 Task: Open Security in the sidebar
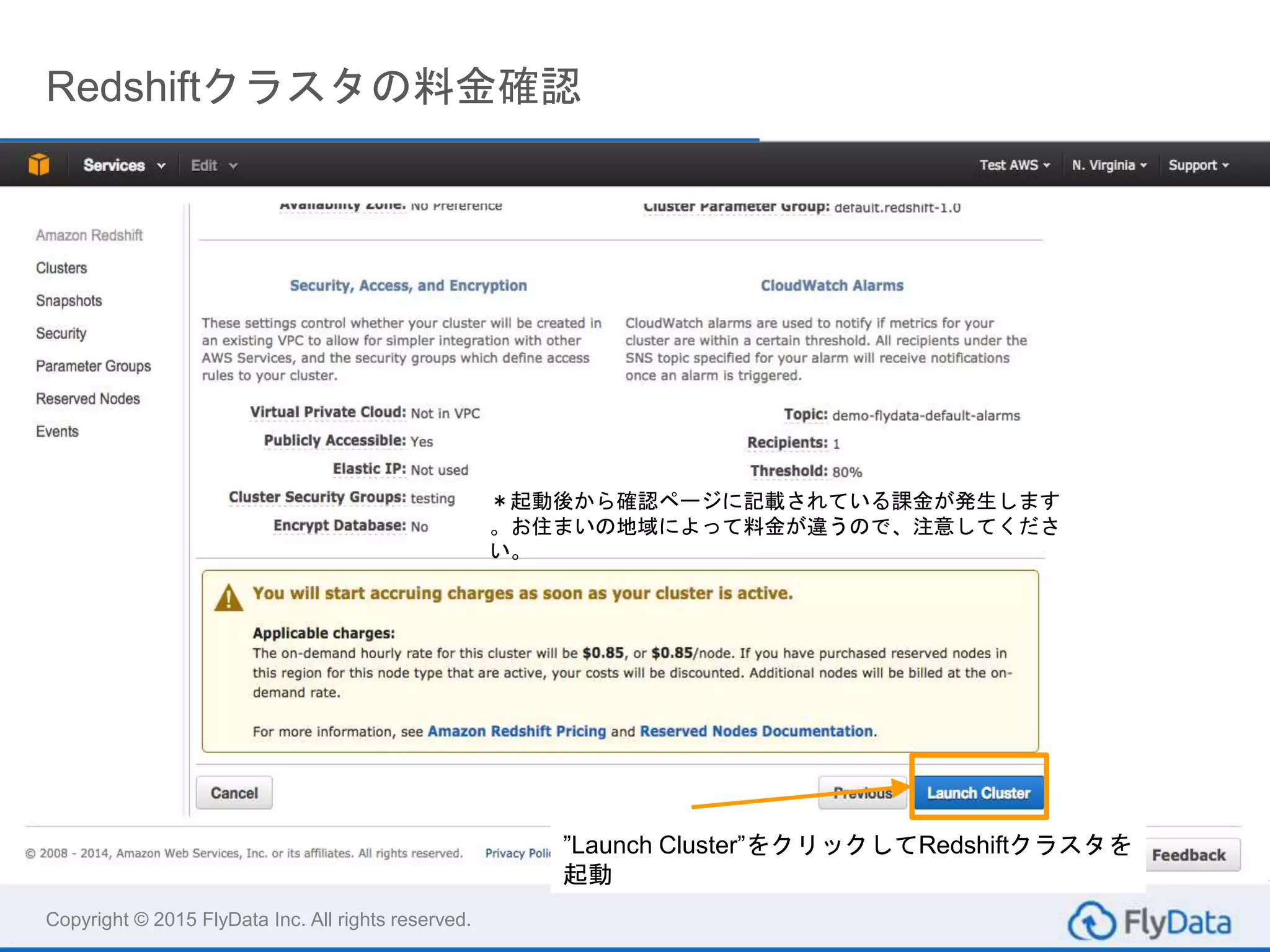coord(61,333)
